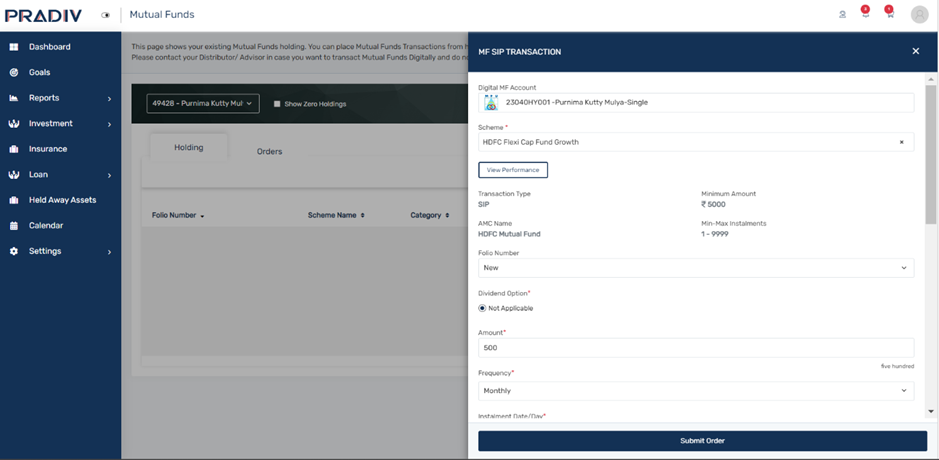This screenshot has height=460, width=939.
Task: Click the SIP panel scrollbar thumb
Action: tap(931, 154)
